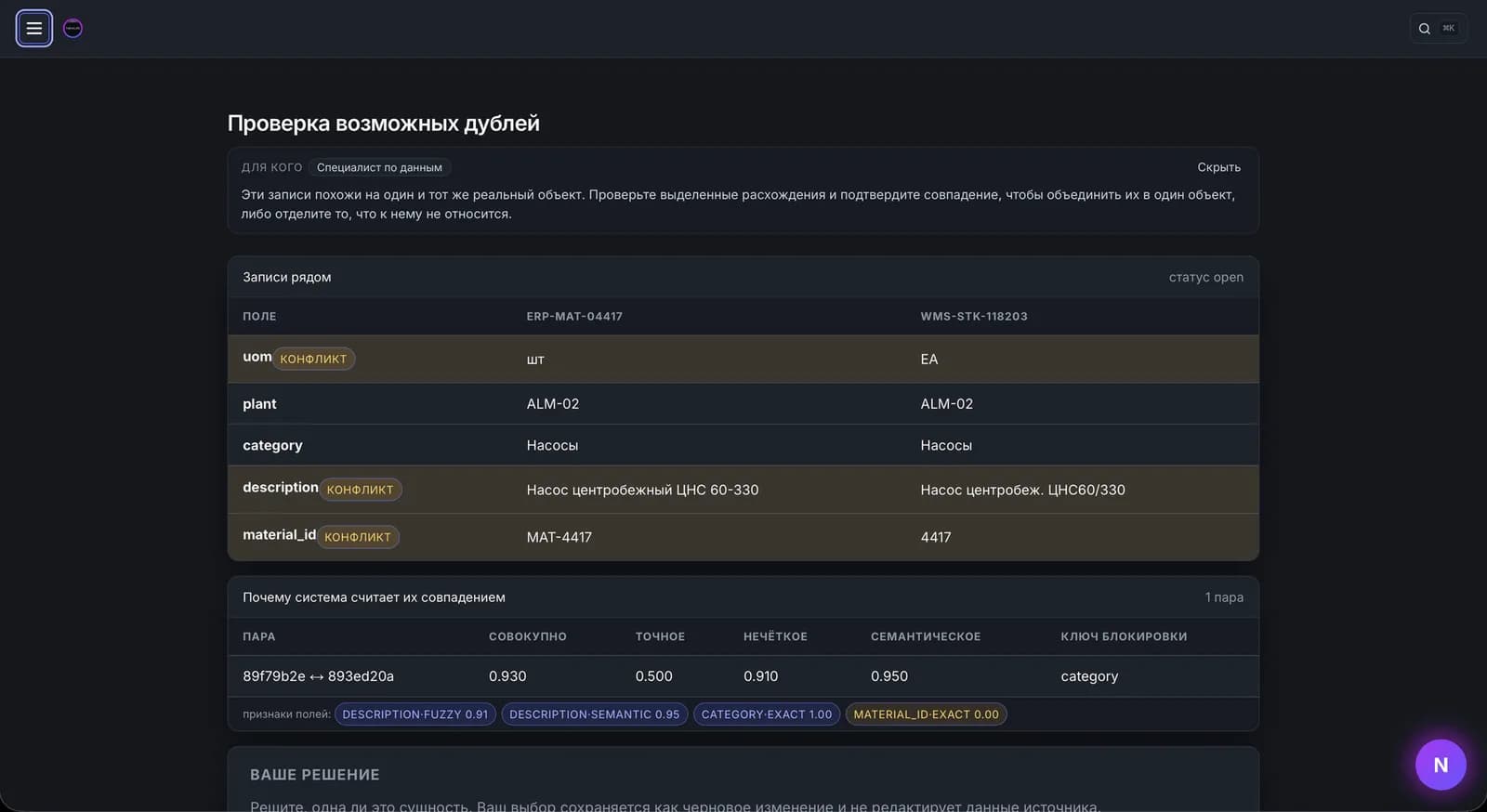
Task: Click the description field name
Action: coord(281,488)
